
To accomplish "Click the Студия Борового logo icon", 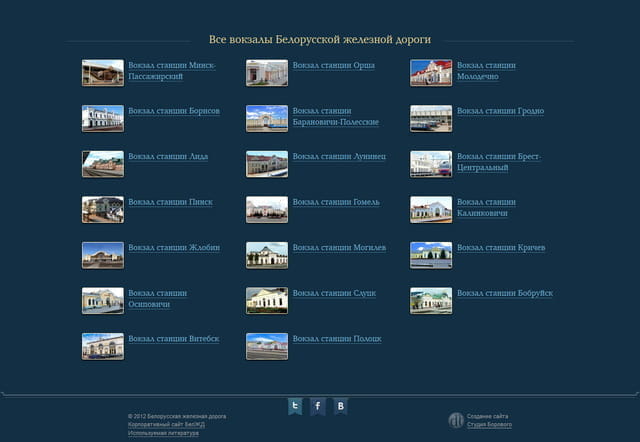I will [456, 420].
